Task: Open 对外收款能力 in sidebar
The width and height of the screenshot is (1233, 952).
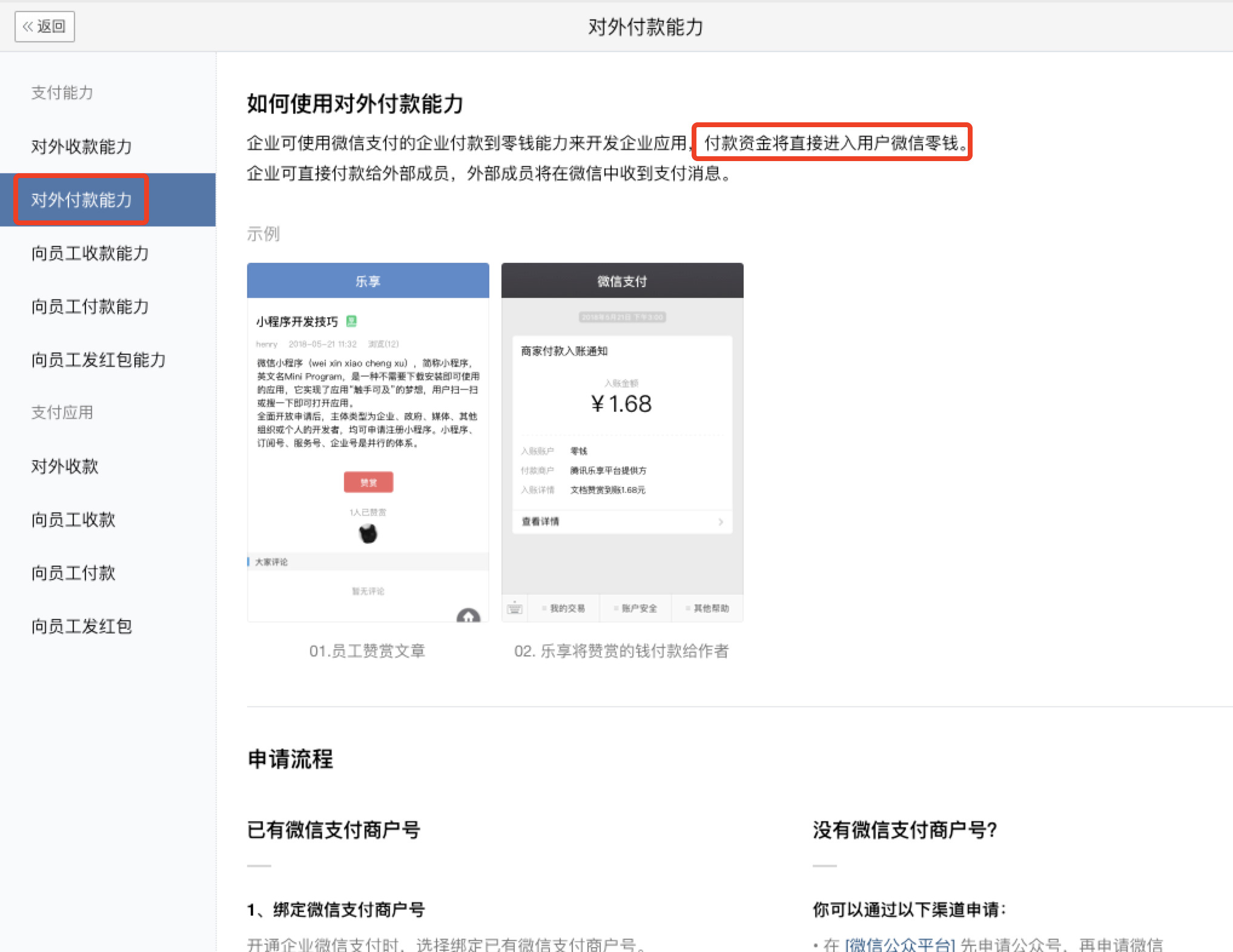Action: tap(81, 147)
